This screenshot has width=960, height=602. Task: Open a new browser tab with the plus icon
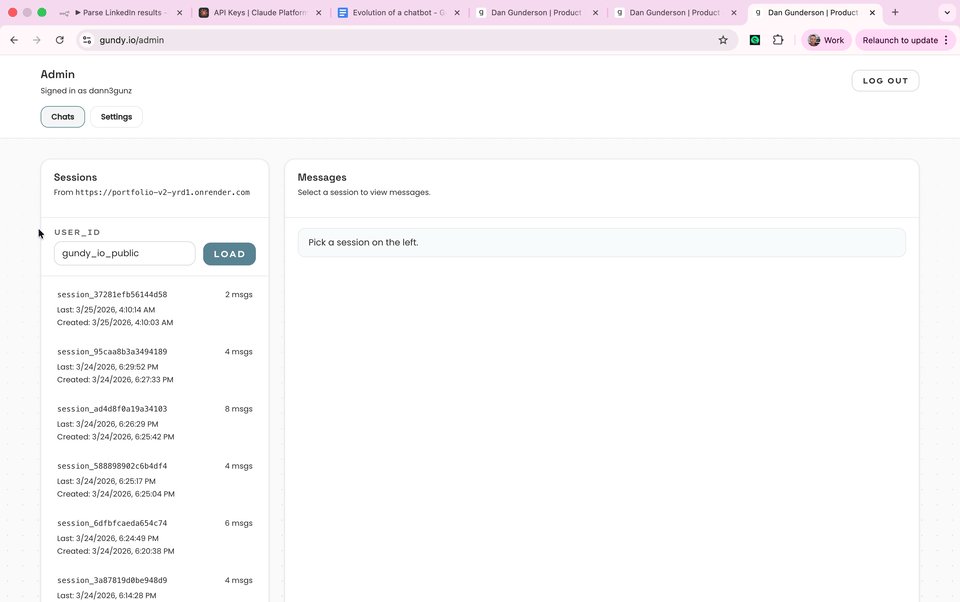tap(893, 14)
